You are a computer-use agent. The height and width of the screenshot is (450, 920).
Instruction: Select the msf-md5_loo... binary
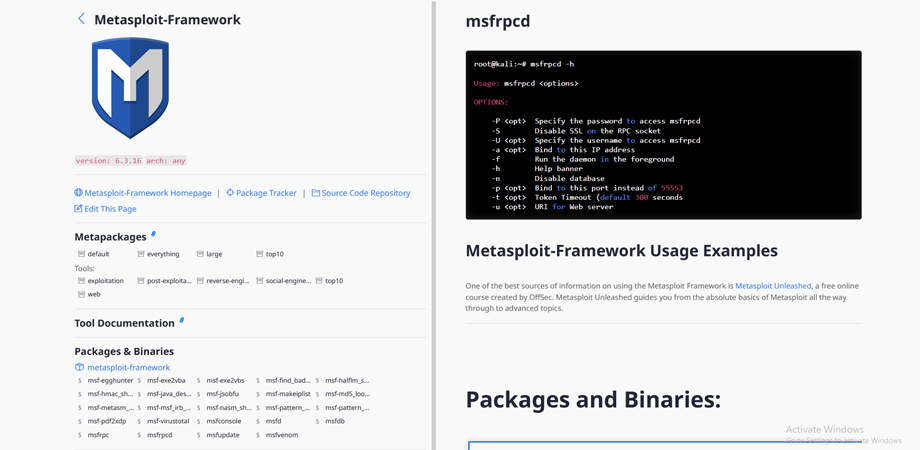pos(347,394)
